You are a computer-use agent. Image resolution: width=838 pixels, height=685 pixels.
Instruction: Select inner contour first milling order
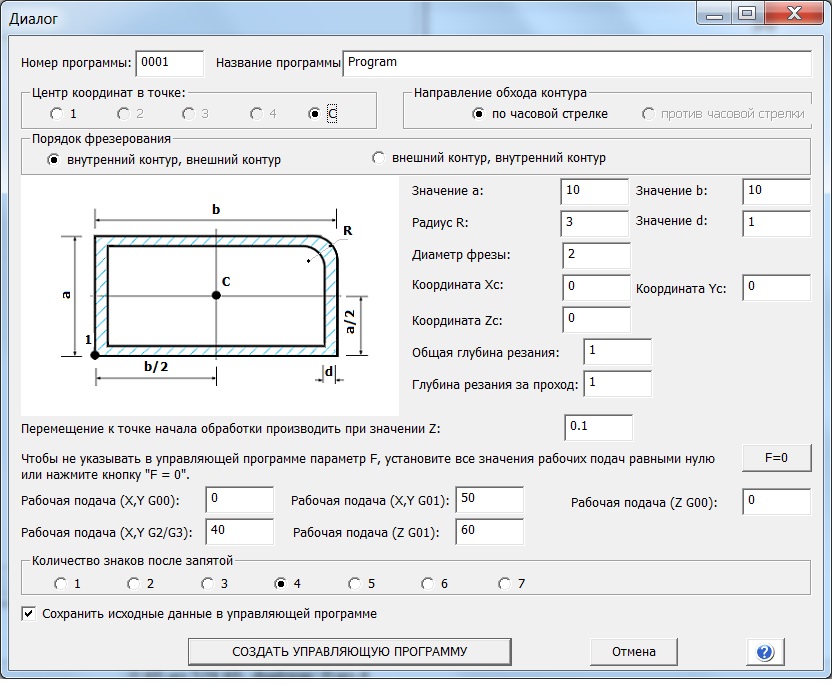pos(53,160)
